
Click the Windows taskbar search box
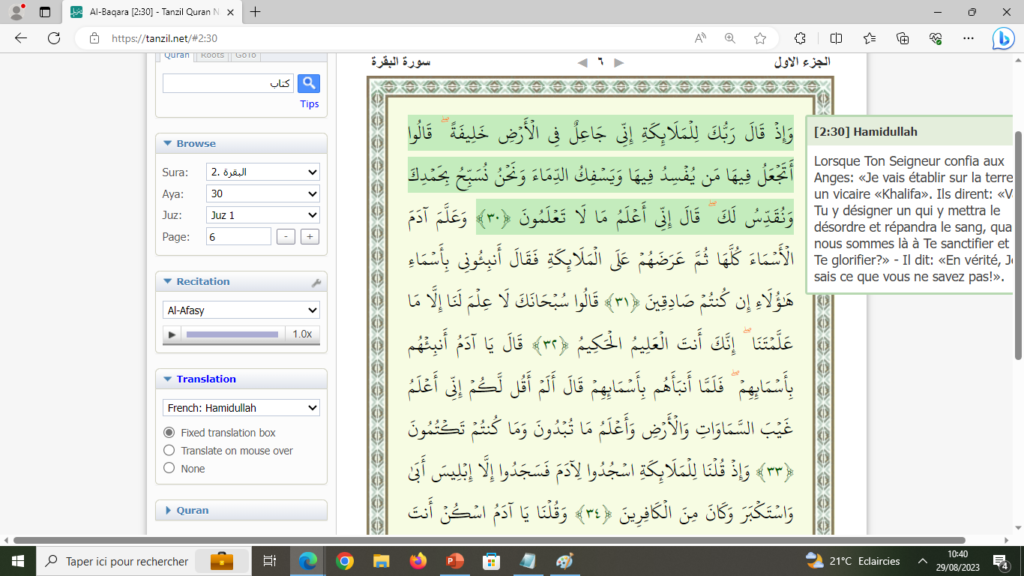point(144,561)
